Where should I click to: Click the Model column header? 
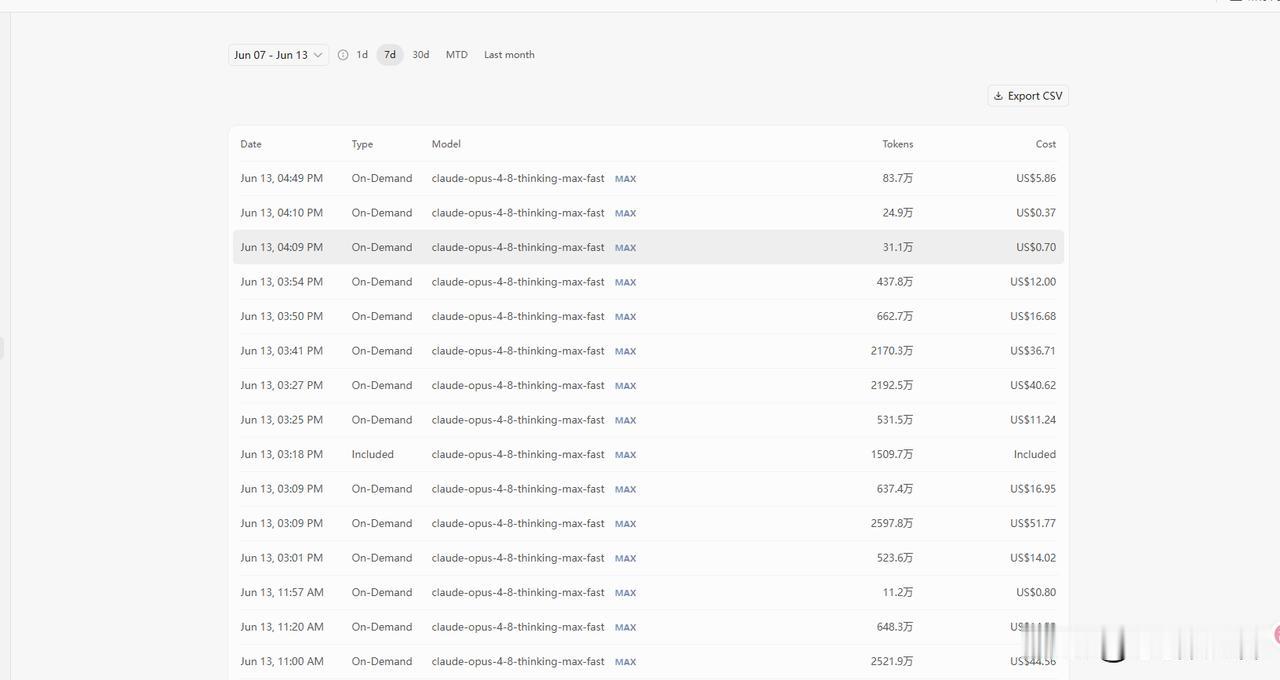pos(446,144)
